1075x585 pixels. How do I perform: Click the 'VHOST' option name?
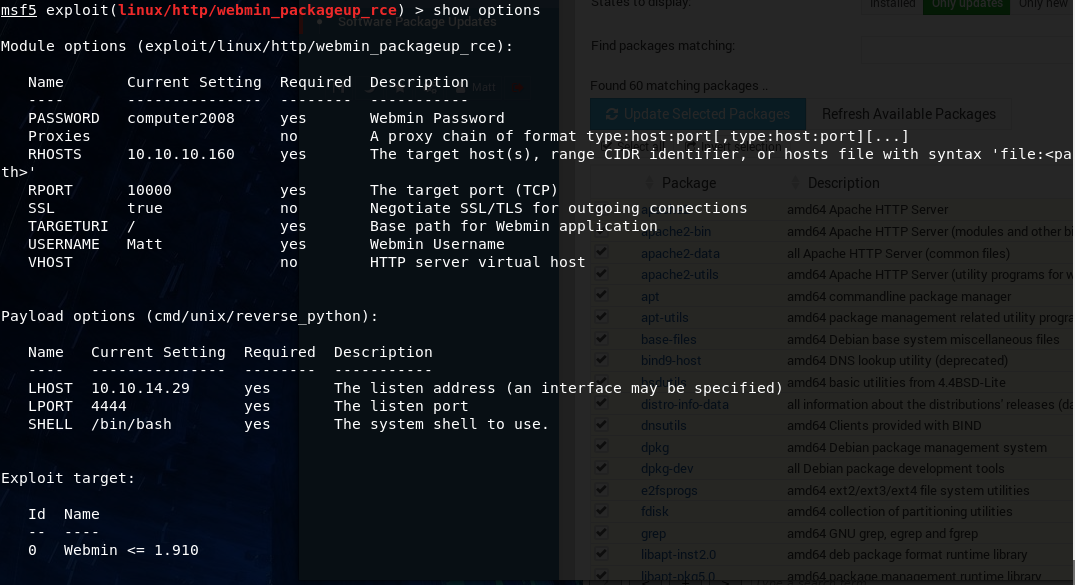pos(50,262)
